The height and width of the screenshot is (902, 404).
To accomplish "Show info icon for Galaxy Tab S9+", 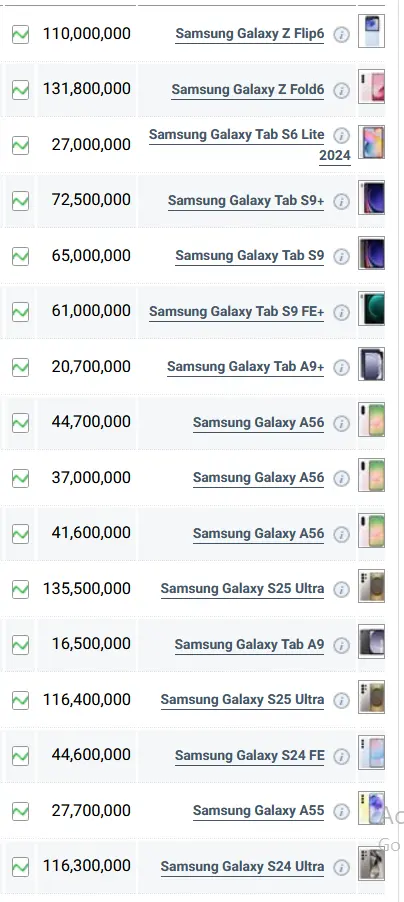I will point(341,201).
